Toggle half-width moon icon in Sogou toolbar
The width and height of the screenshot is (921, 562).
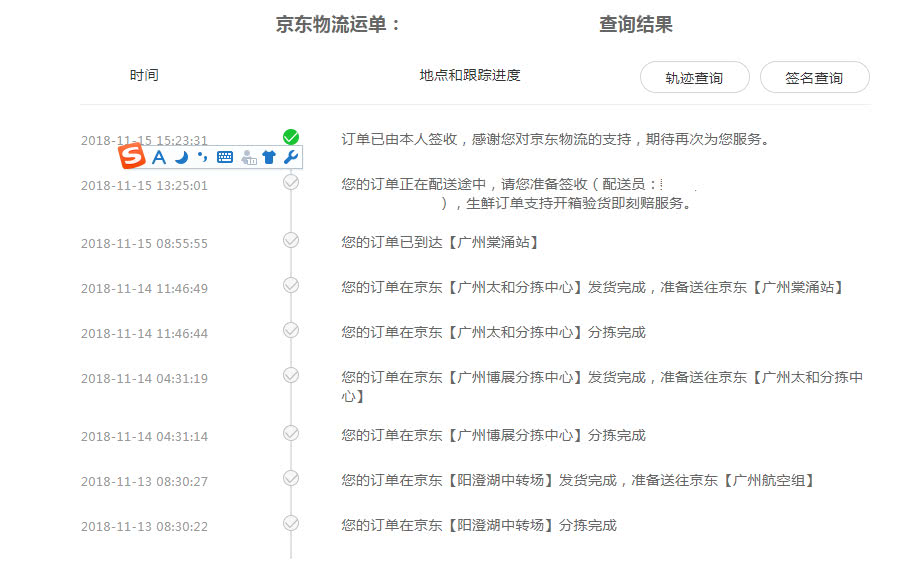tap(181, 157)
